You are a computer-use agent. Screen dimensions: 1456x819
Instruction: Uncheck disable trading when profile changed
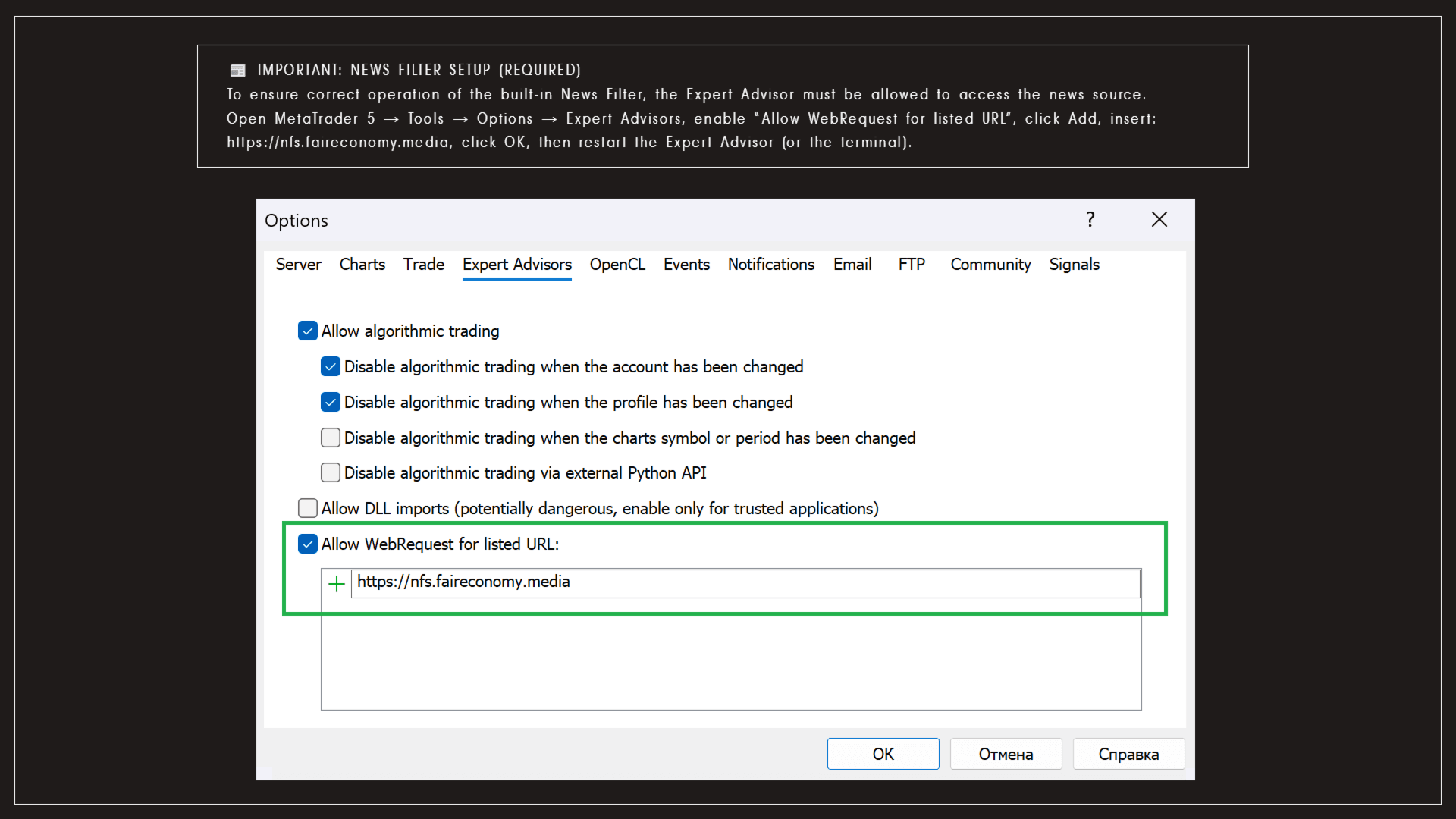(x=331, y=403)
